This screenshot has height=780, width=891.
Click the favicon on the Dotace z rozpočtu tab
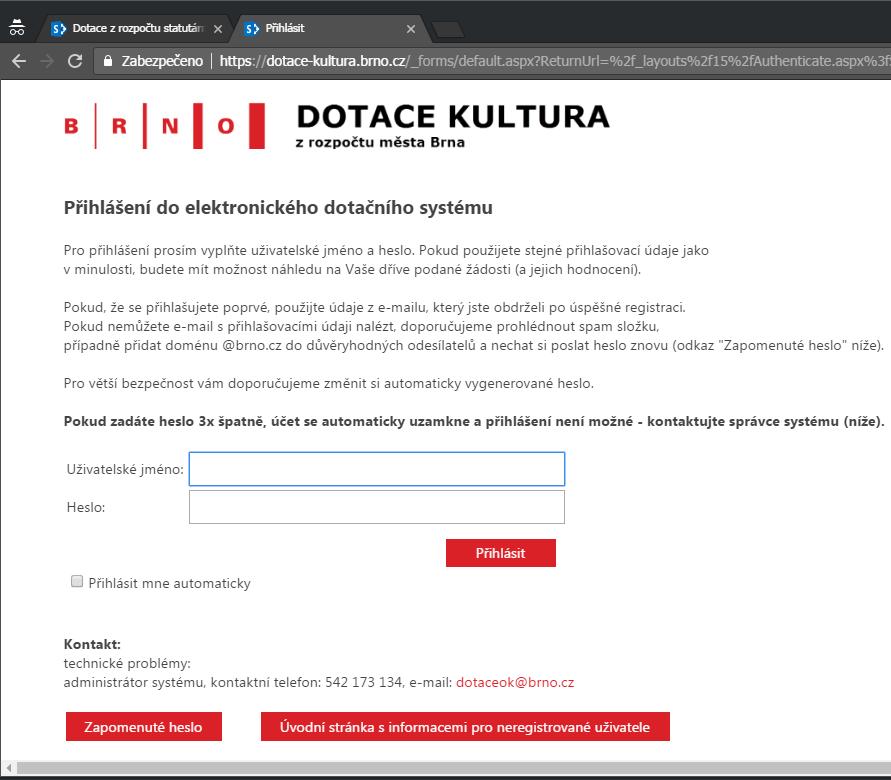pyautogui.click(x=59, y=28)
